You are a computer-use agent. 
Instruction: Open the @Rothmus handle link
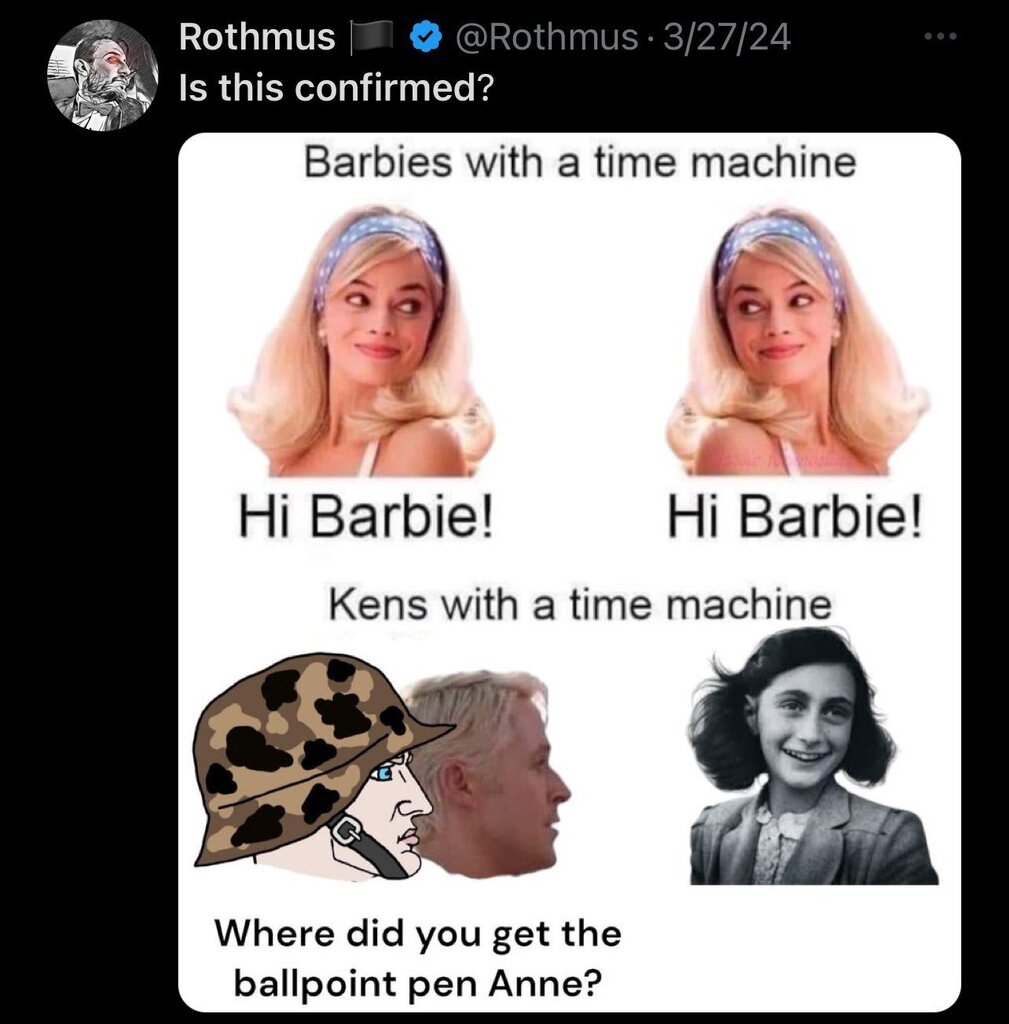[x=546, y=38]
